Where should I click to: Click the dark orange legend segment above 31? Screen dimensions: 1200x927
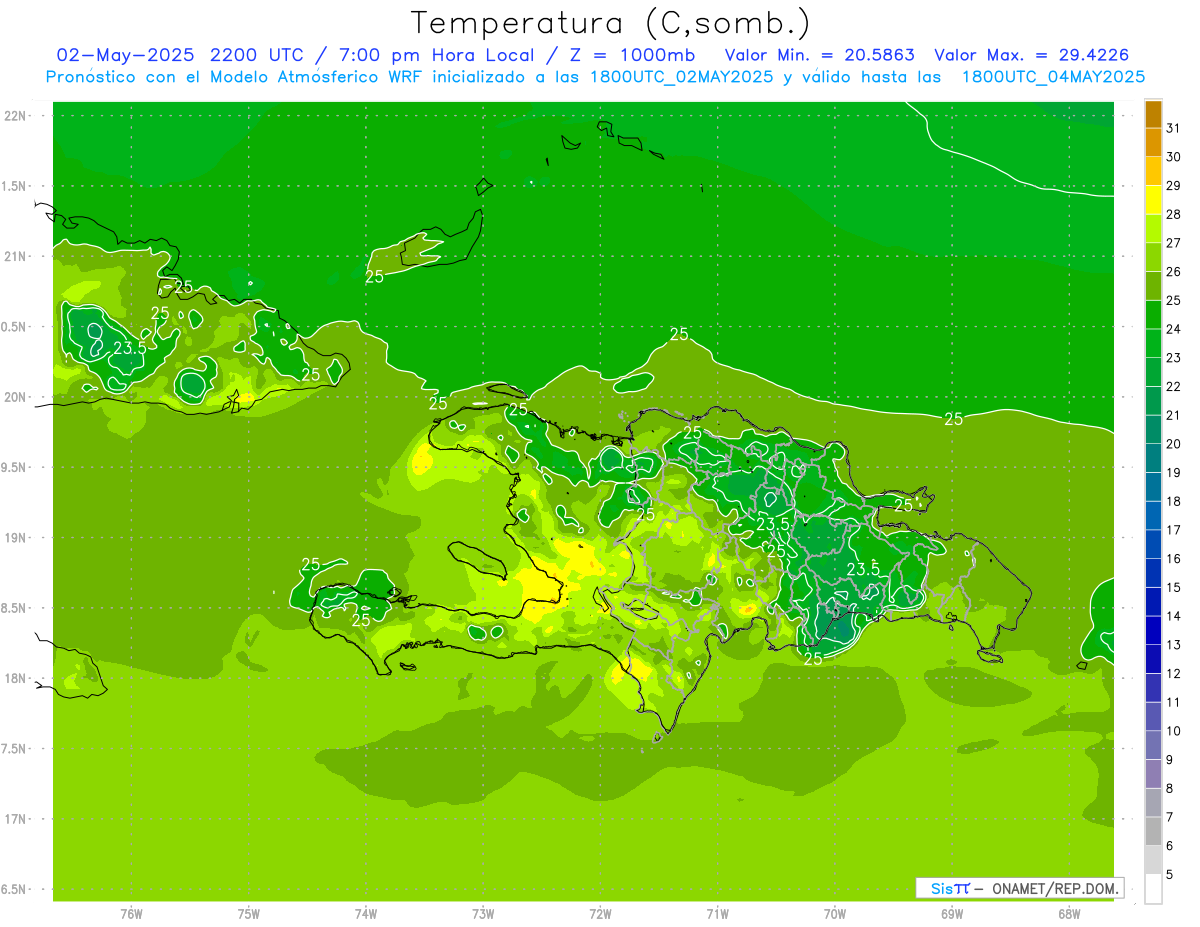pyautogui.click(x=1153, y=114)
